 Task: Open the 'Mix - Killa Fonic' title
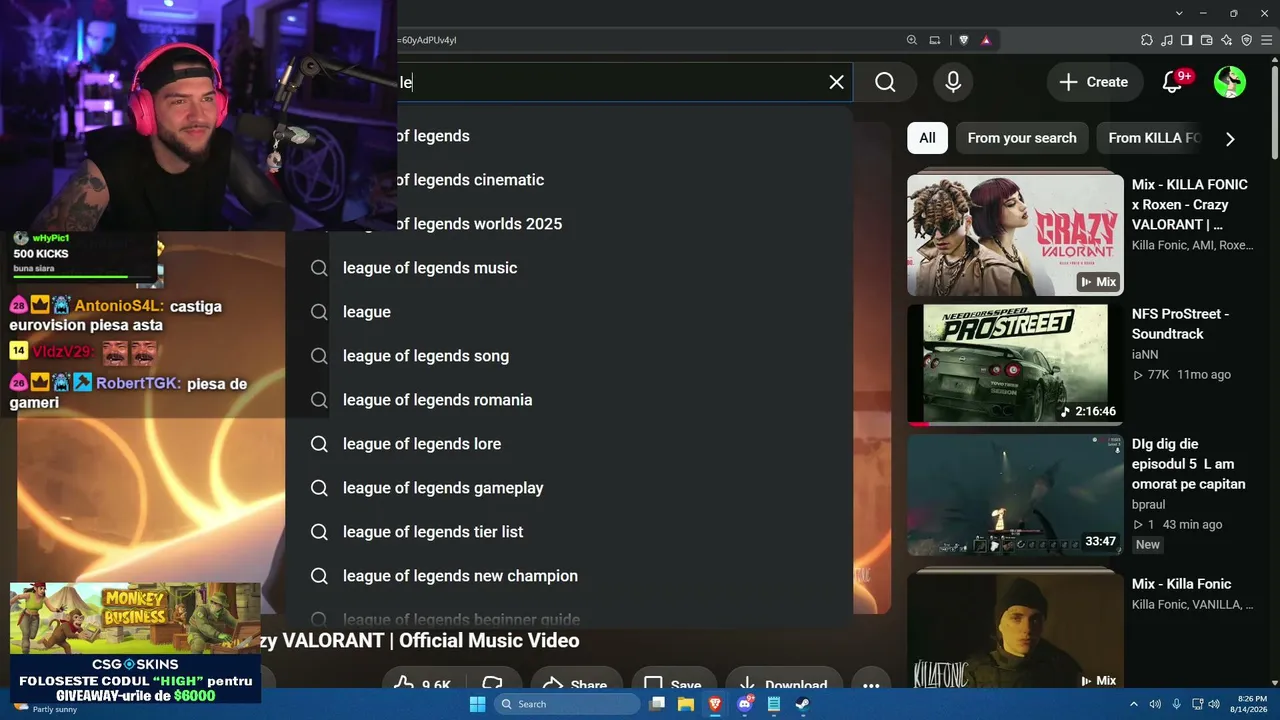pos(1182,584)
